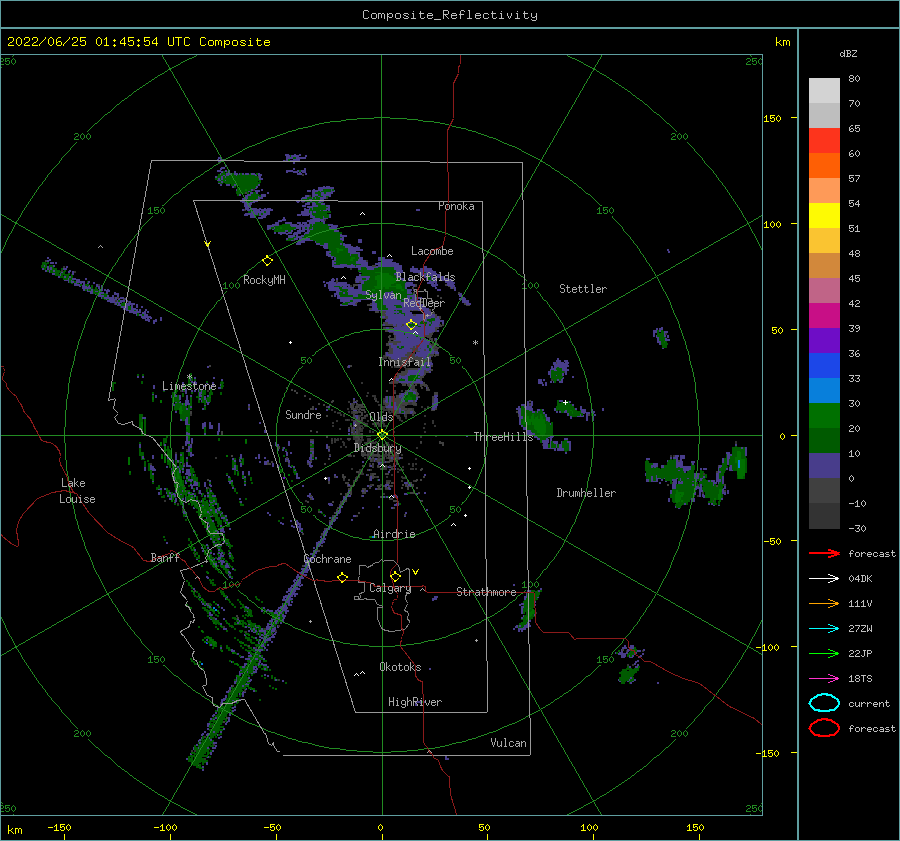
Task: Click the Strathmore town label
Action: [x=486, y=592]
